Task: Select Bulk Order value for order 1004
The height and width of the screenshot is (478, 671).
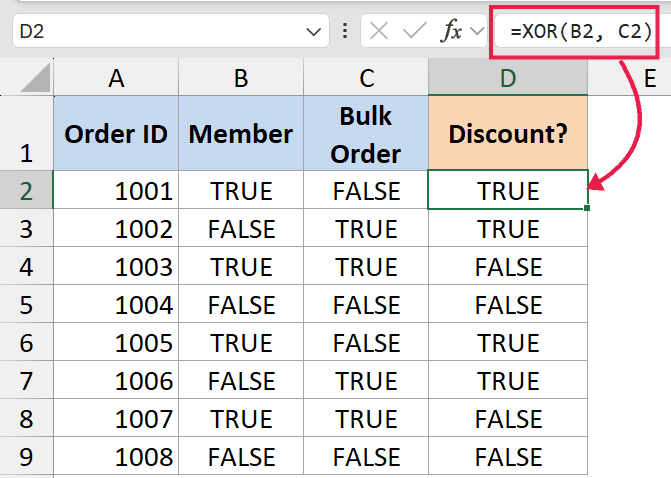Action: (366, 304)
